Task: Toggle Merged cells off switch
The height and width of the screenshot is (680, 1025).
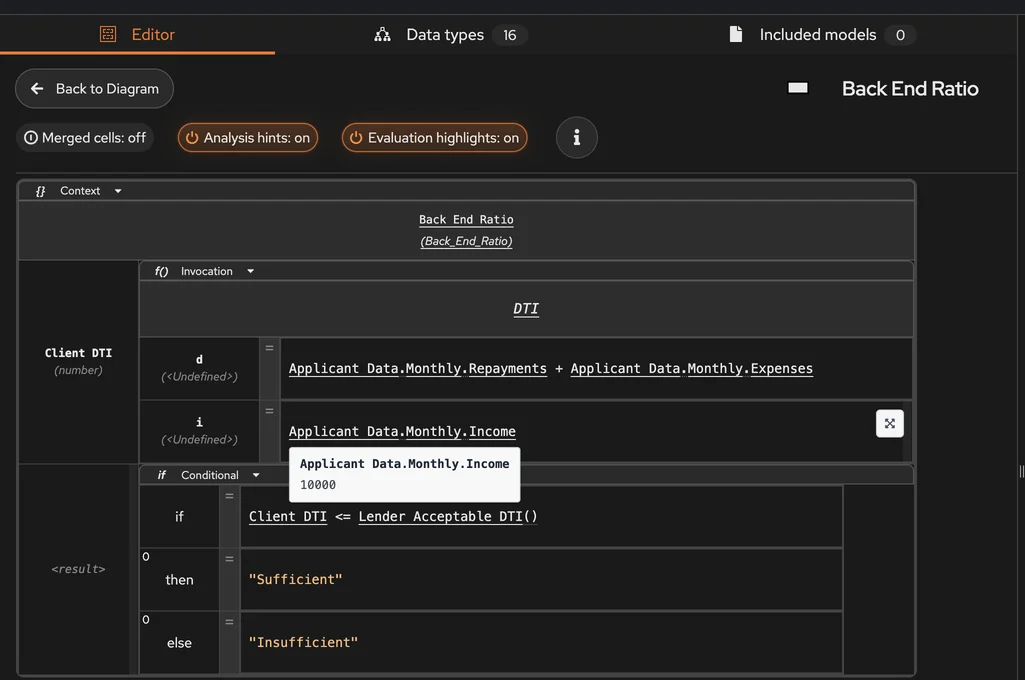Action: pyautogui.click(x=85, y=138)
